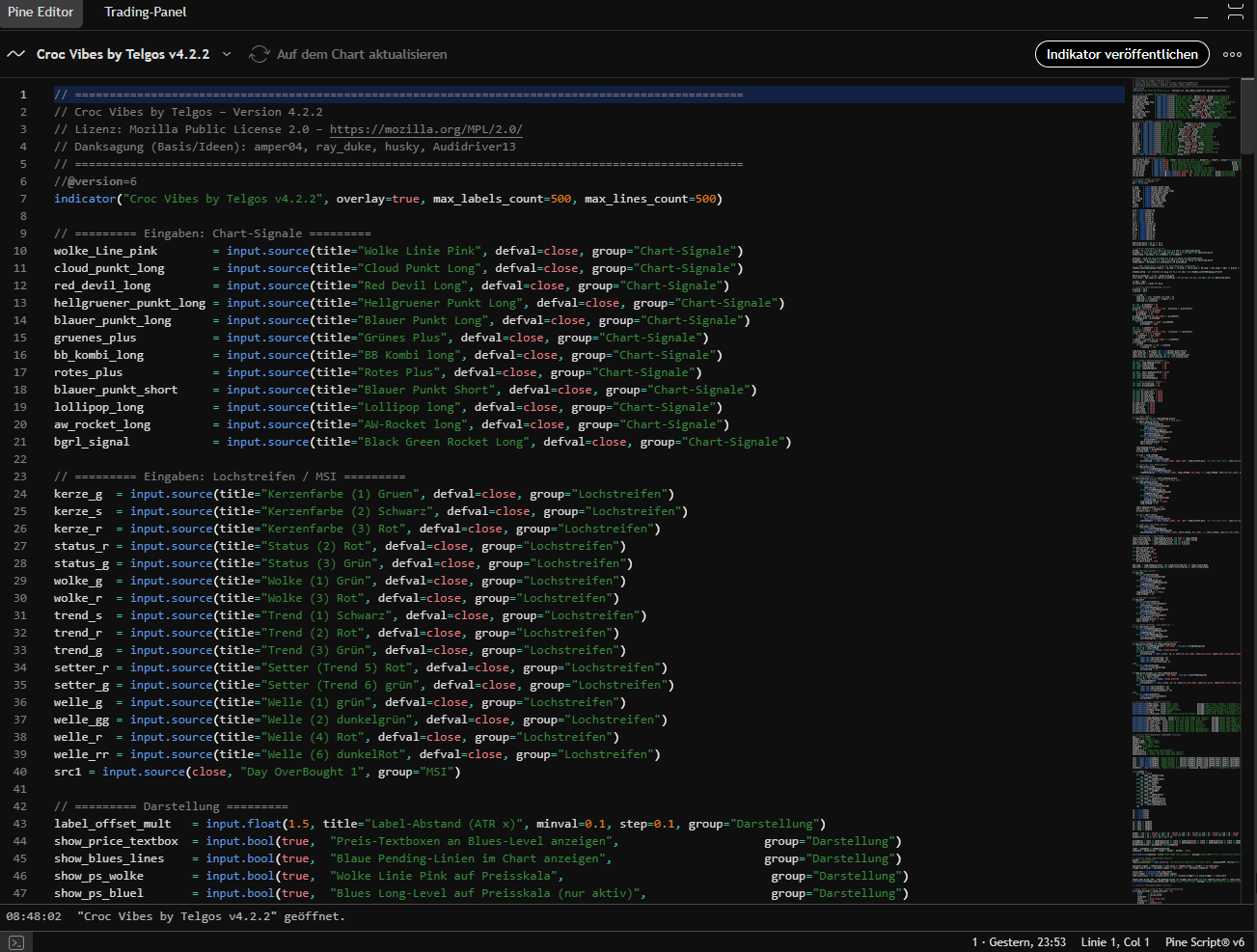The height and width of the screenshot is (952, 1257).
Task: Click the Linie 1, Col 1 position indicator
Action: pos(1115,942)
